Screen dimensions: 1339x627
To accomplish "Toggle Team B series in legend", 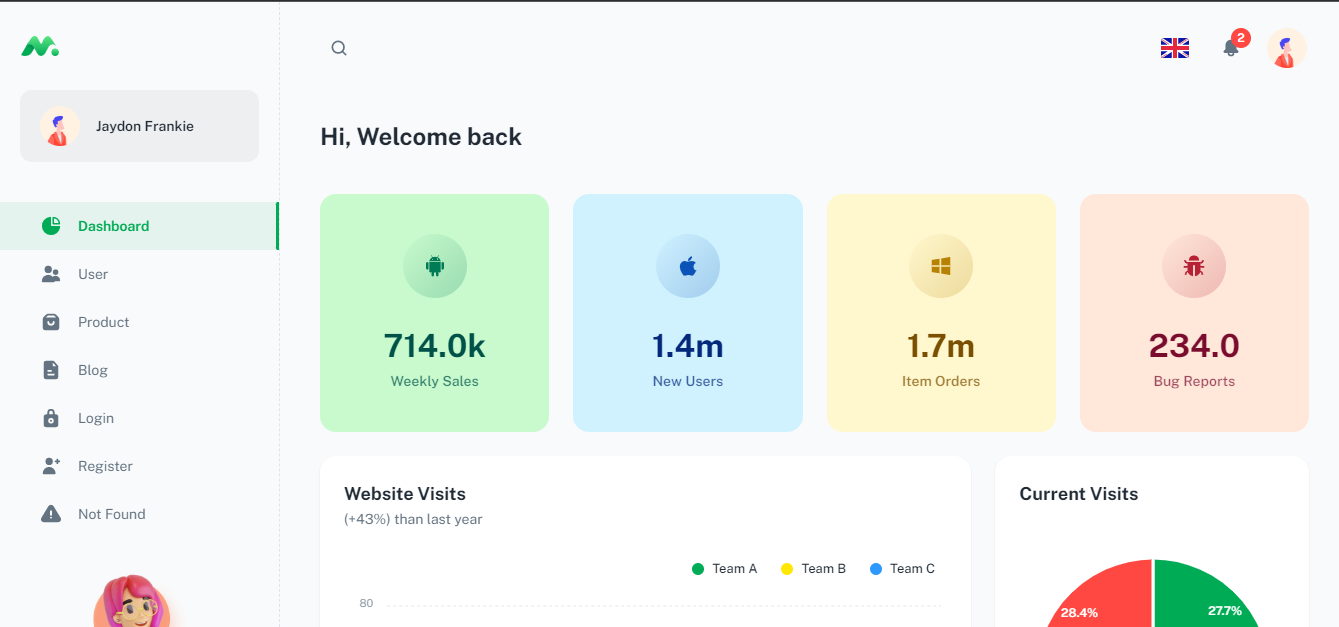I will pos(813,569).
